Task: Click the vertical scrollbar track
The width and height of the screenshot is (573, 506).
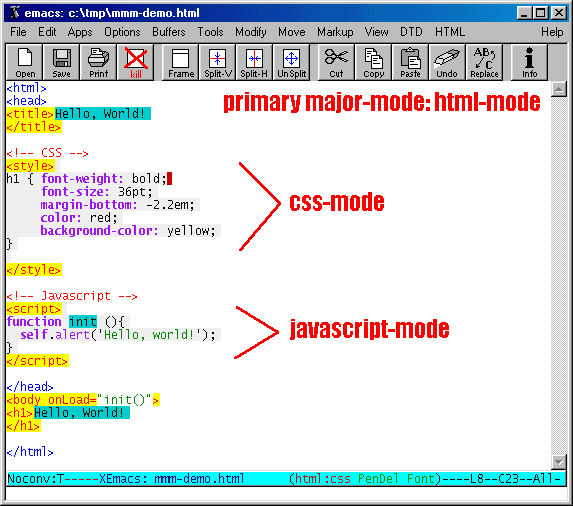Action: coord(559,275)
